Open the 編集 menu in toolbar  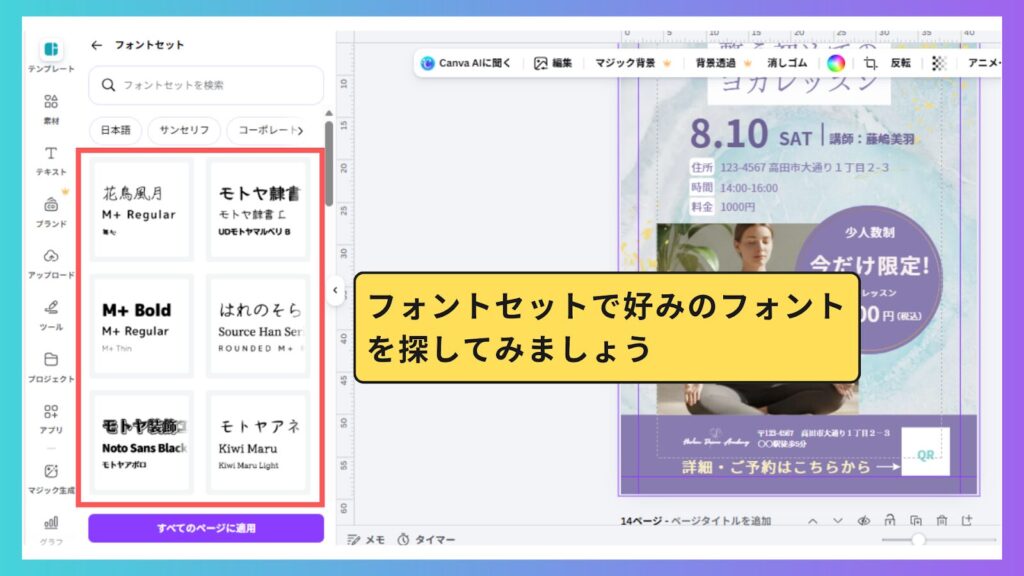(553, 63)
